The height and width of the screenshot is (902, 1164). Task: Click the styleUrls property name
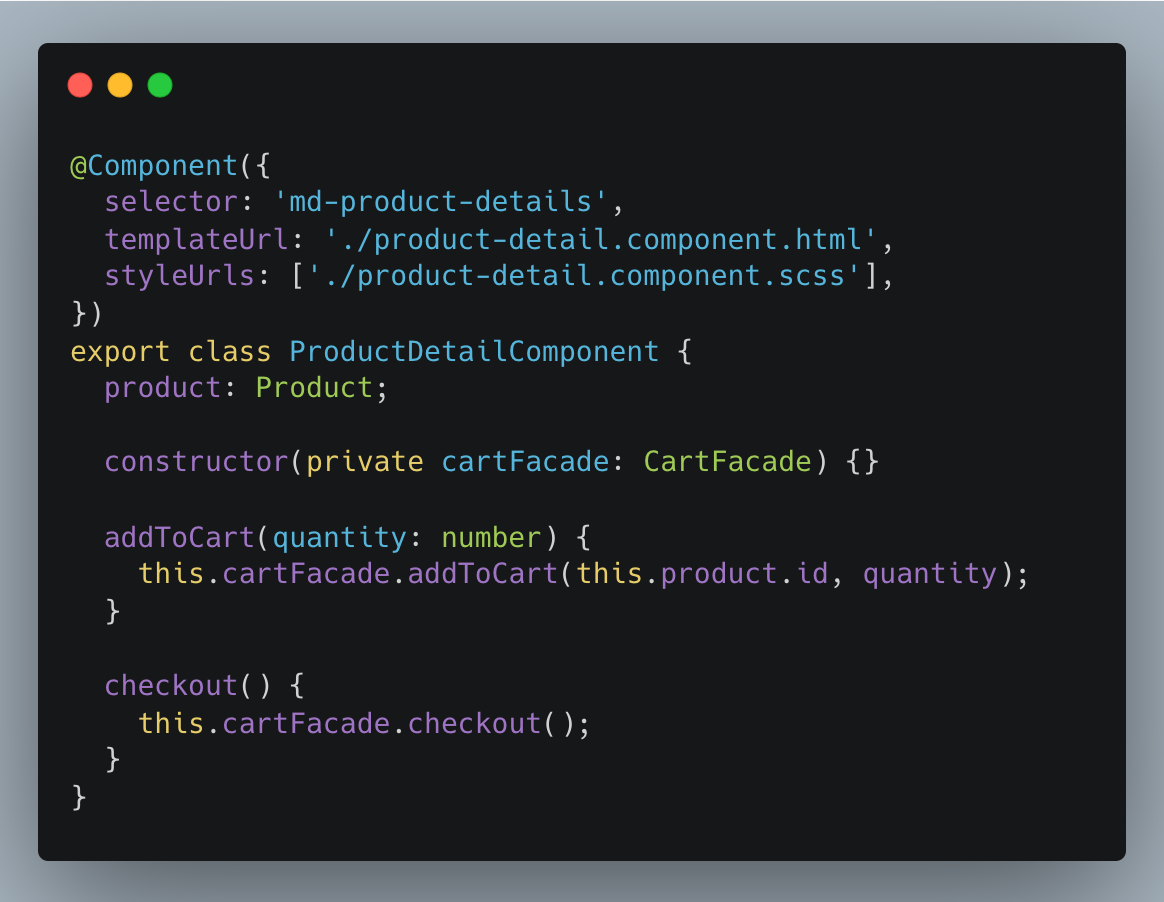point(180,275)
